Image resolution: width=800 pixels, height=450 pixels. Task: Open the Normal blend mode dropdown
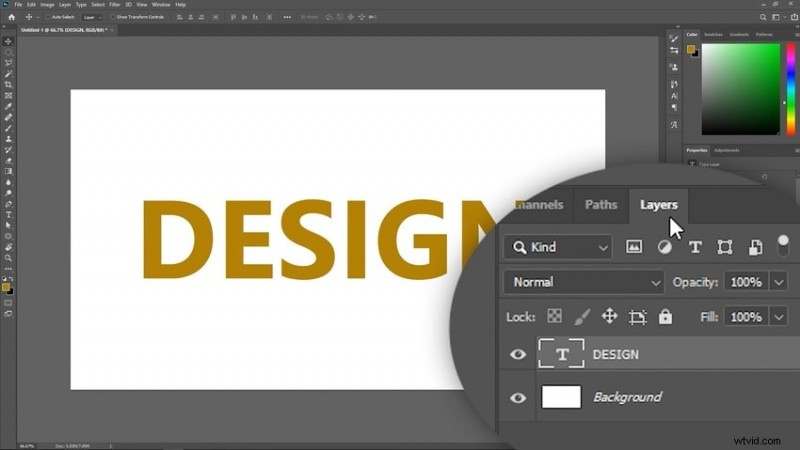pos(584,282)
